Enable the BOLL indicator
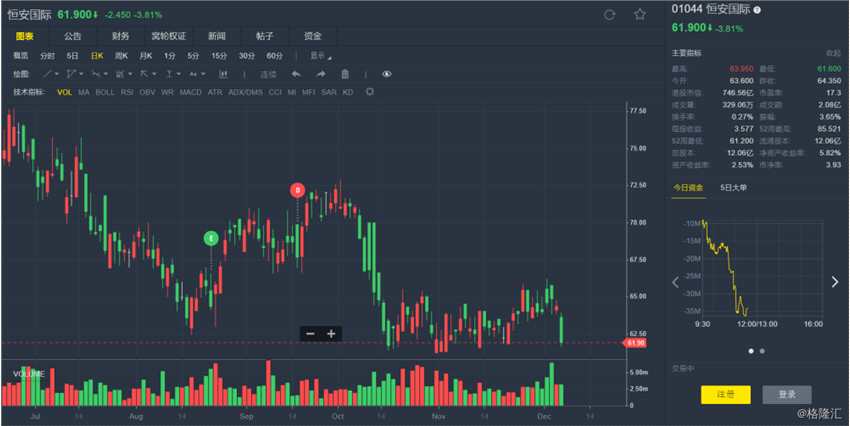Screen dimensions: 850x426 [x=105, y=93]
